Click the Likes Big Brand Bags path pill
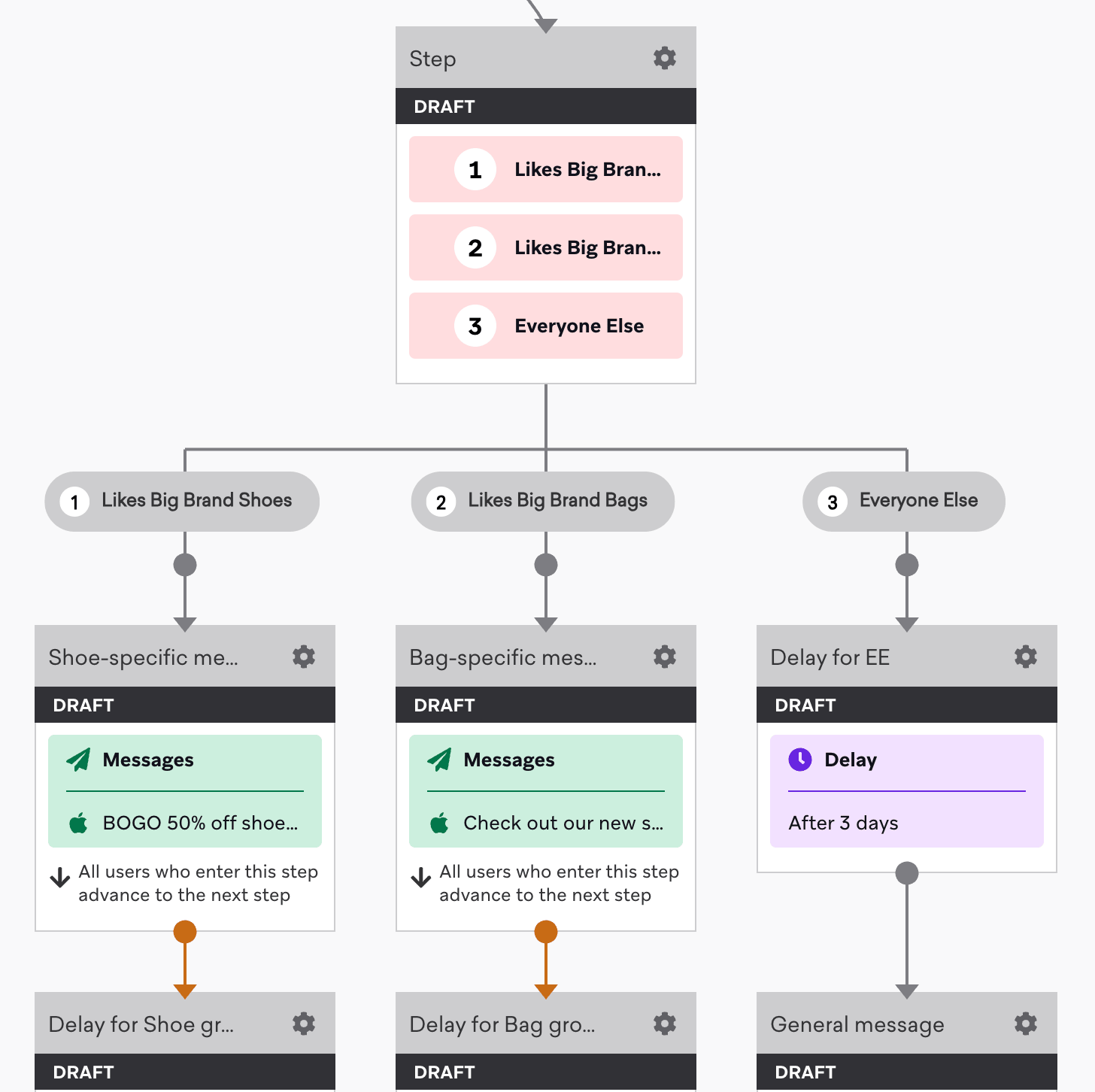 543,502
